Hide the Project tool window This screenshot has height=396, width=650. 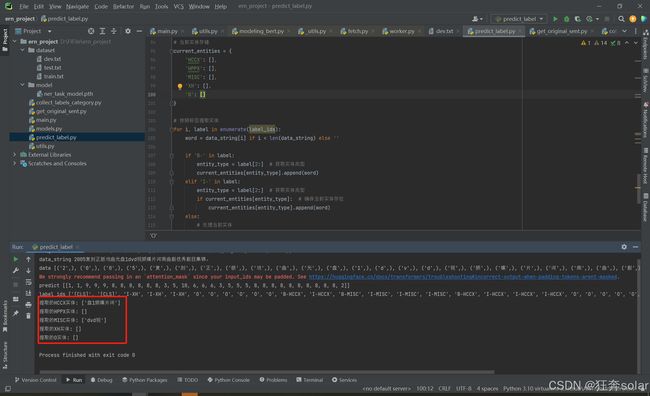139,31
